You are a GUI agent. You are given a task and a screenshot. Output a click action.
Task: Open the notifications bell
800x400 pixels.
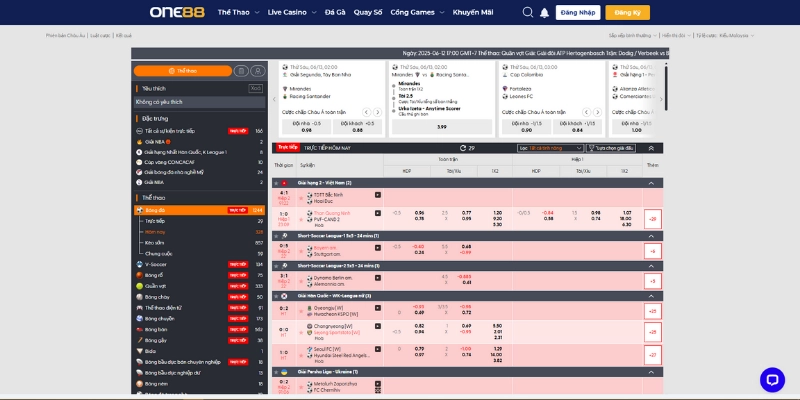[544, 13]
